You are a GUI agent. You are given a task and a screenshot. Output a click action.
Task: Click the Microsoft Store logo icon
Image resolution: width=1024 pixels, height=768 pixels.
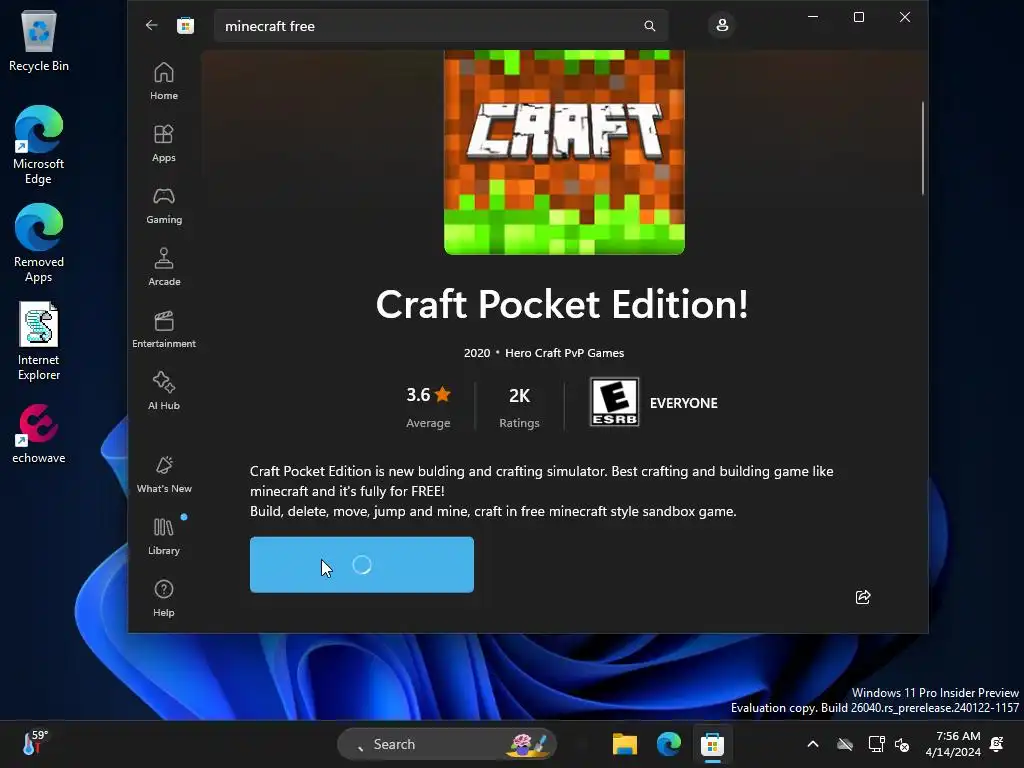pos(185,25)
